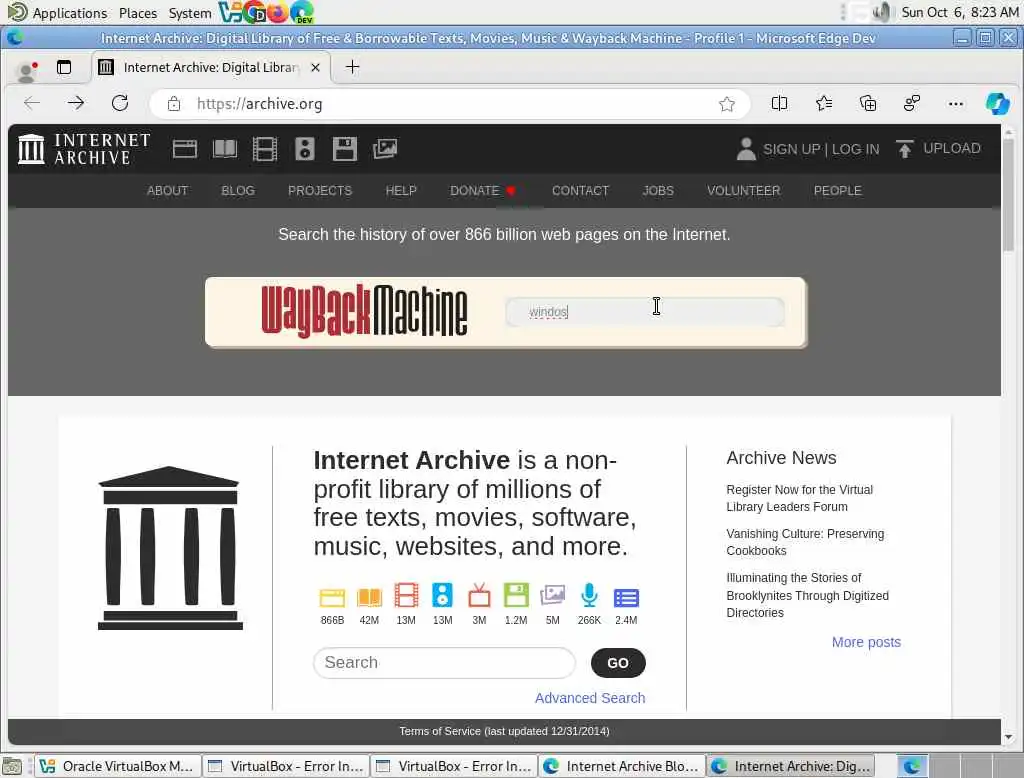This screenshot has width=1024, height=778.
Task: Open the 13M video film collection icon
Action: click(406, 596)
